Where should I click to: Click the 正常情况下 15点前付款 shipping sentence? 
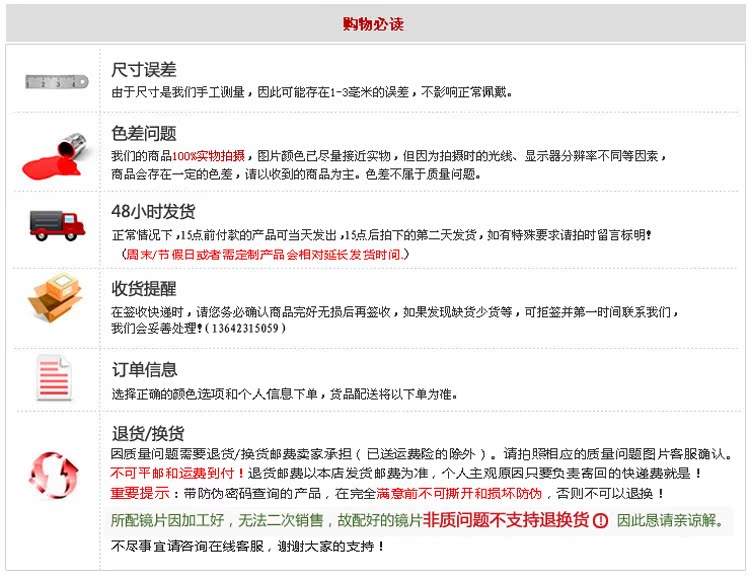click(x=381, y=235)
